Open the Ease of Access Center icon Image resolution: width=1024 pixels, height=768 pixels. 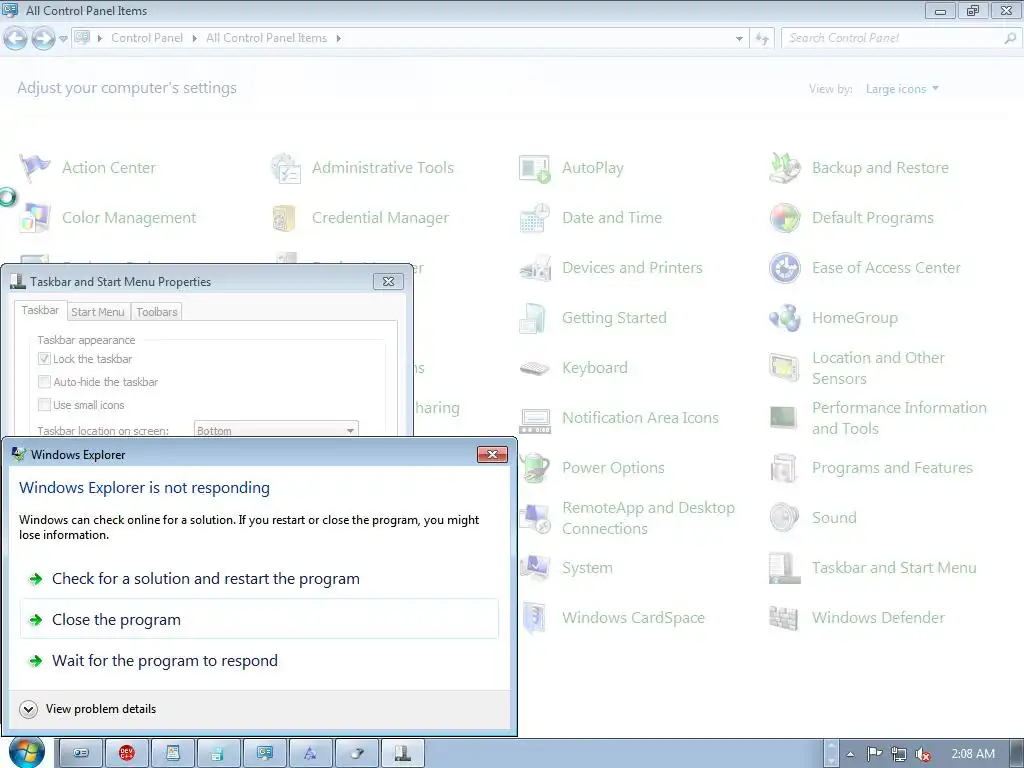(784, 268)
